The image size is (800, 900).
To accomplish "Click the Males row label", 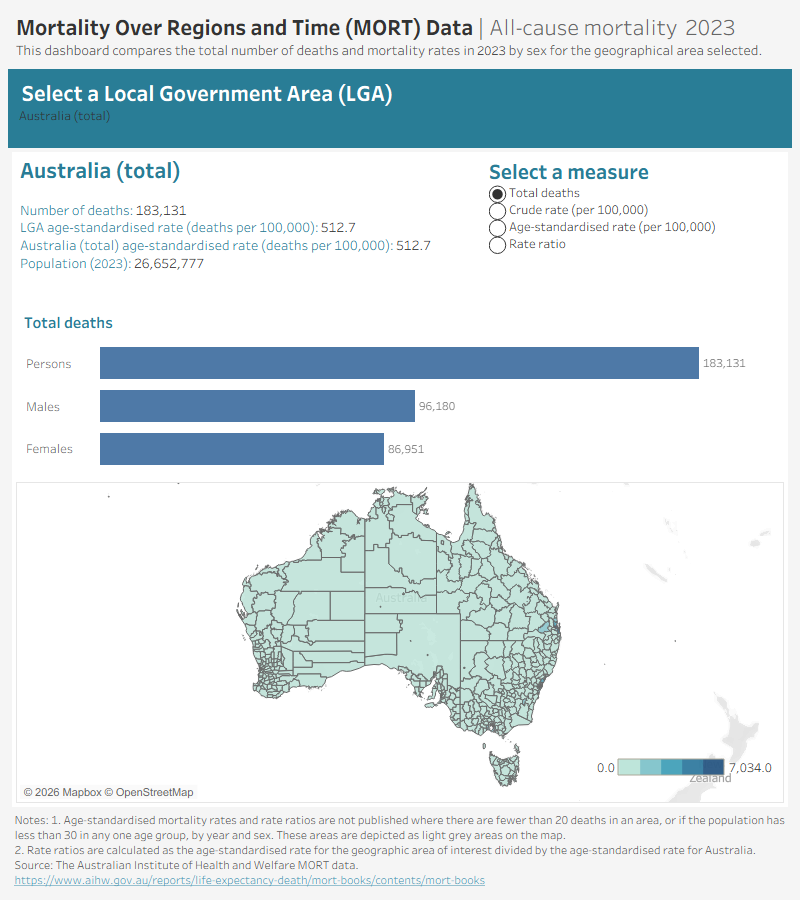I will [43, 407].
